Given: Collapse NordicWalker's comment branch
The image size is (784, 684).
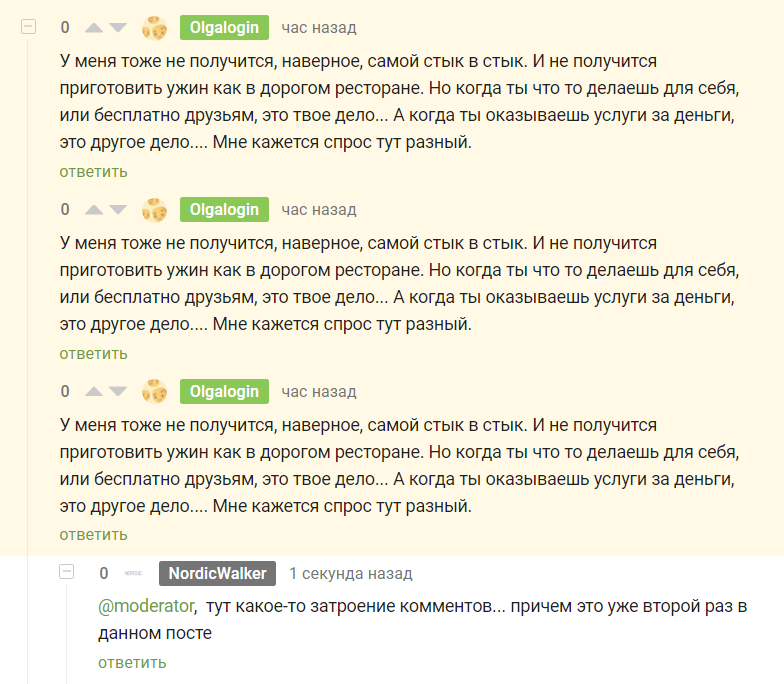Looking at the screenshot, I should click(x=67, y=572).
